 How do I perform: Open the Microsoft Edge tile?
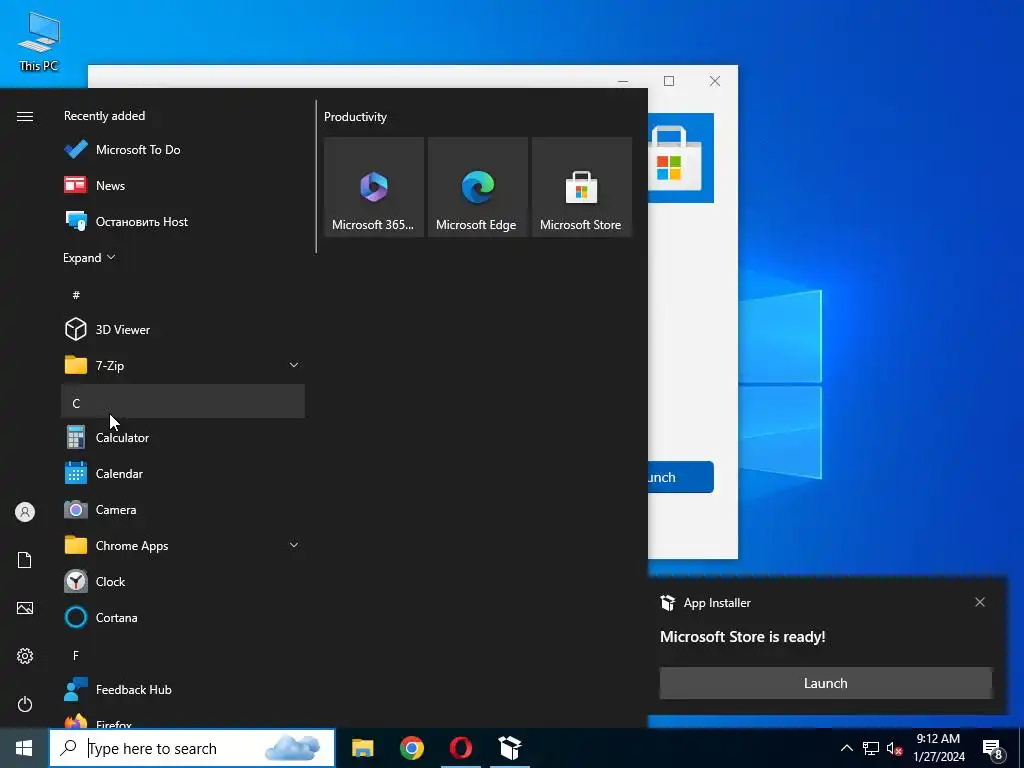(x=477, y=187)
